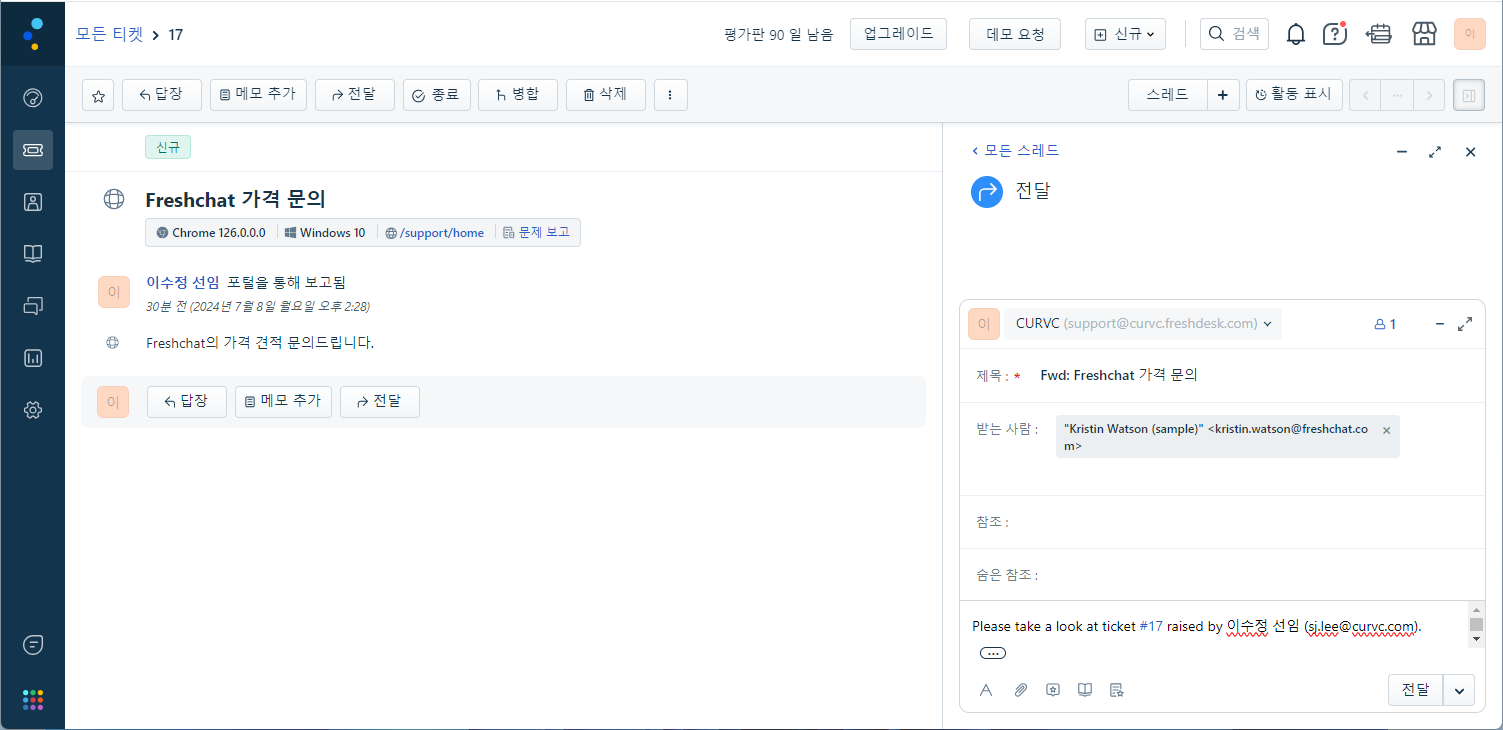Click the last icon in editor toolbar

[x=1117, y=690]
